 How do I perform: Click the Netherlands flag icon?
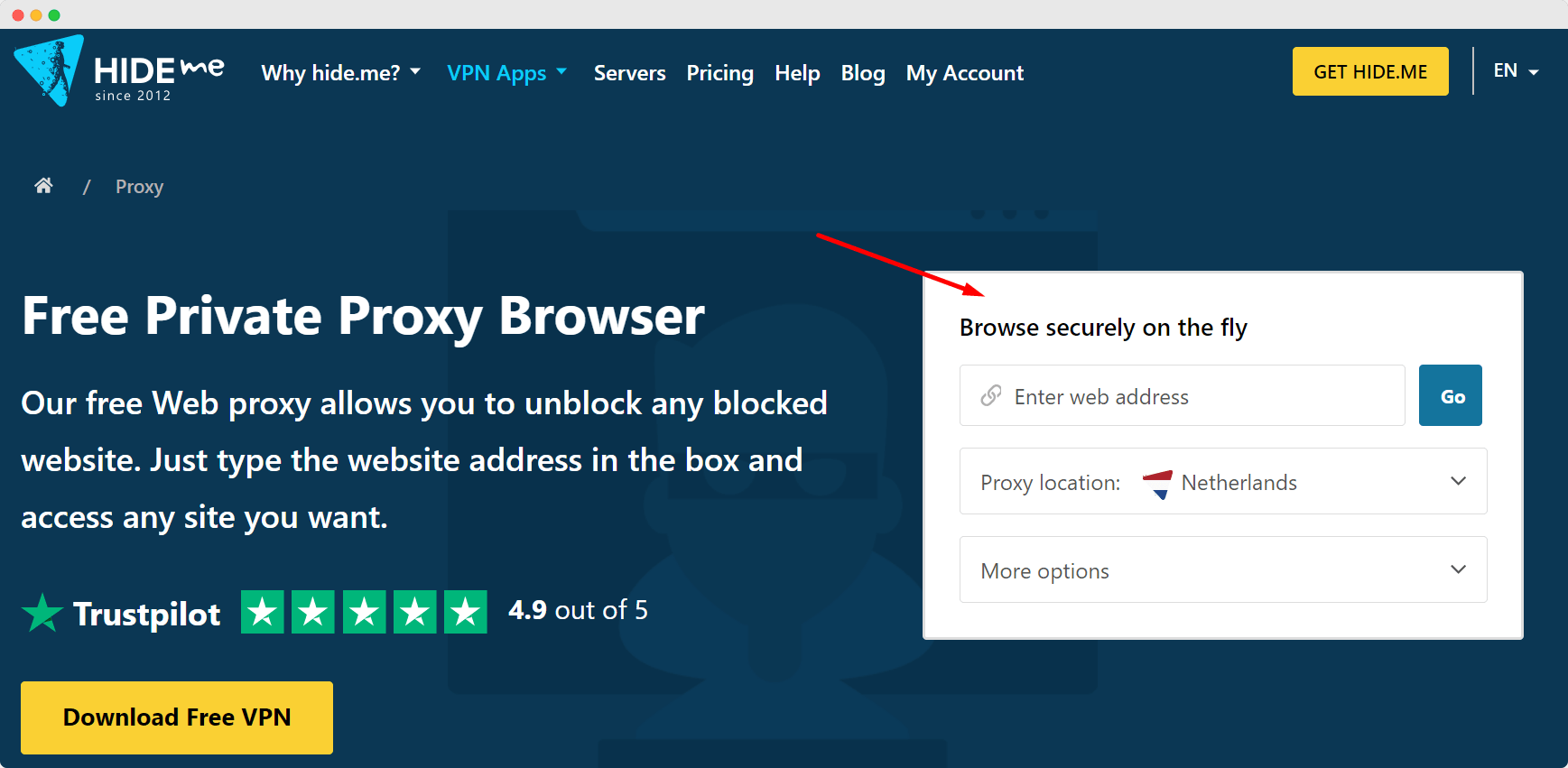pyautogui.click(x=1157, y=483)
